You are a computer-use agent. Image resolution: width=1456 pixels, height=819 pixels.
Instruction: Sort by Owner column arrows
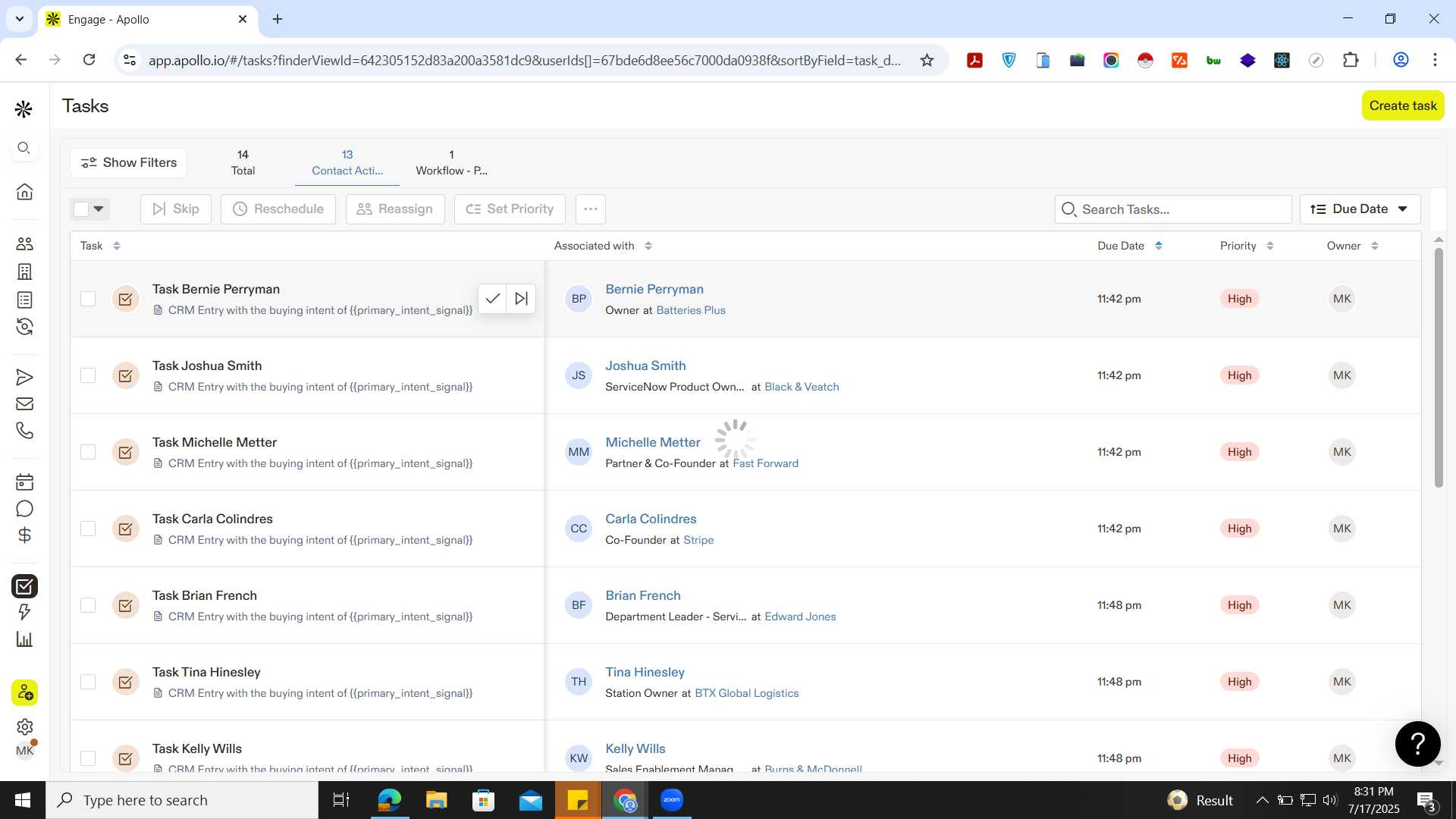coord(1375,246)
